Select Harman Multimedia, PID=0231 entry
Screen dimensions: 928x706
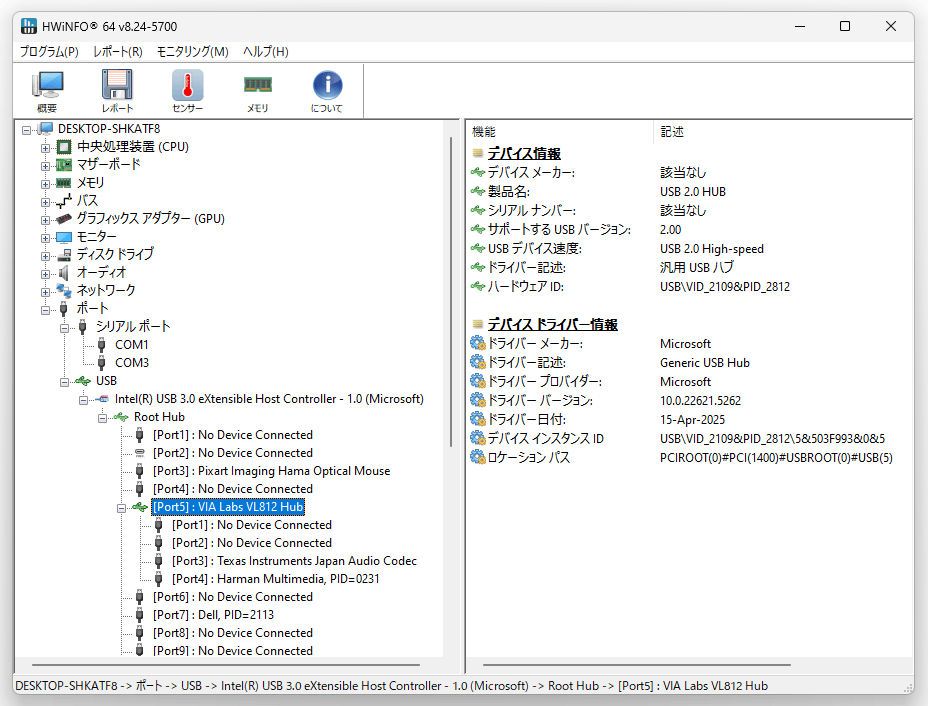[276, 579]
